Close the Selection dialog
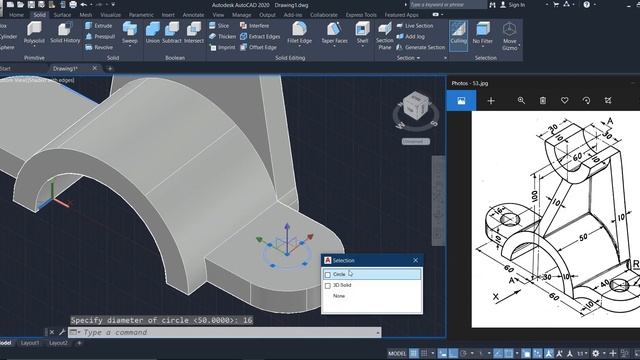Screen dimensions: 640x360 pyautogui.click(x=416, y=260)
